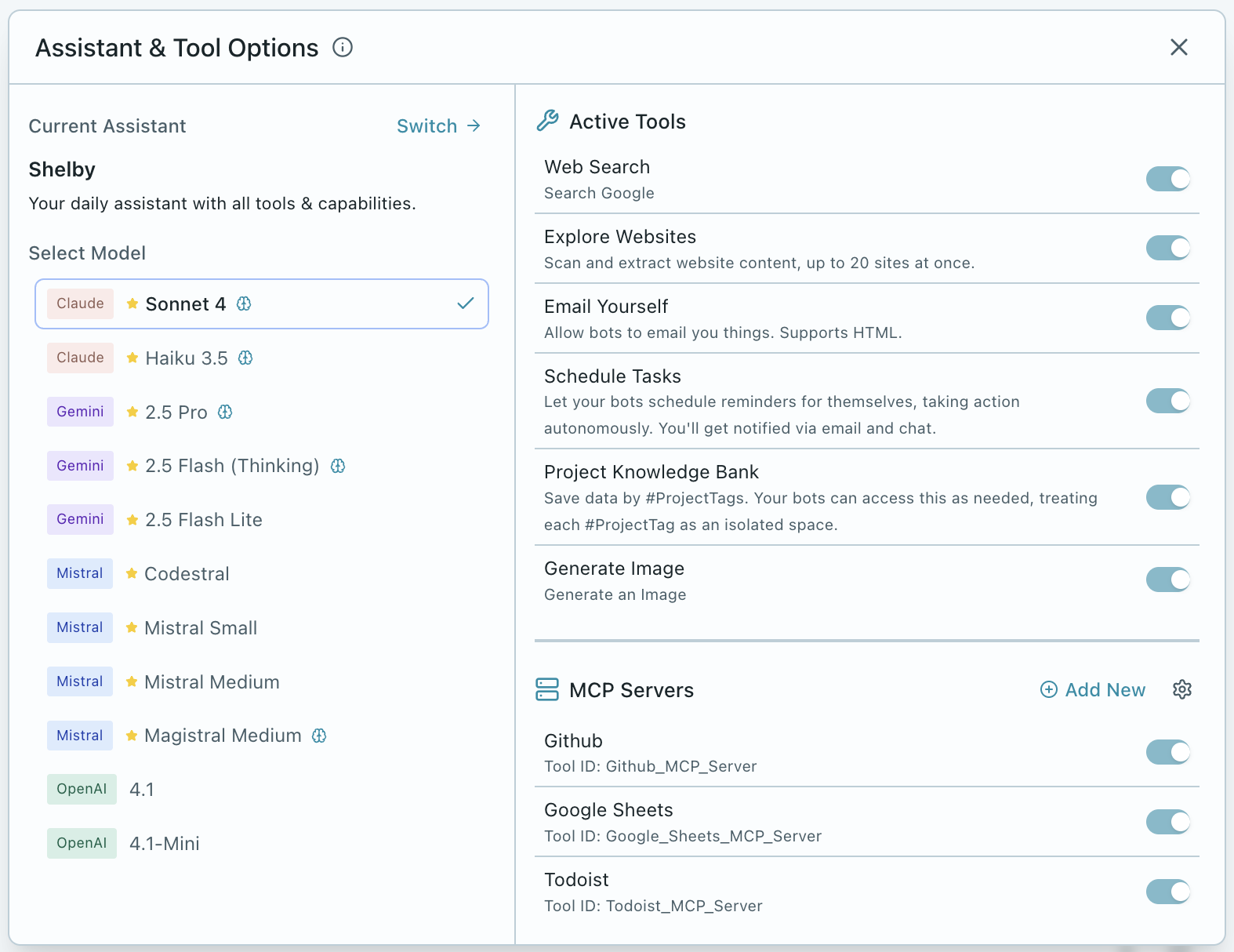
Task: Click the star icon beside 2.5 Flash (Thinking)
Action: point(132,466)
